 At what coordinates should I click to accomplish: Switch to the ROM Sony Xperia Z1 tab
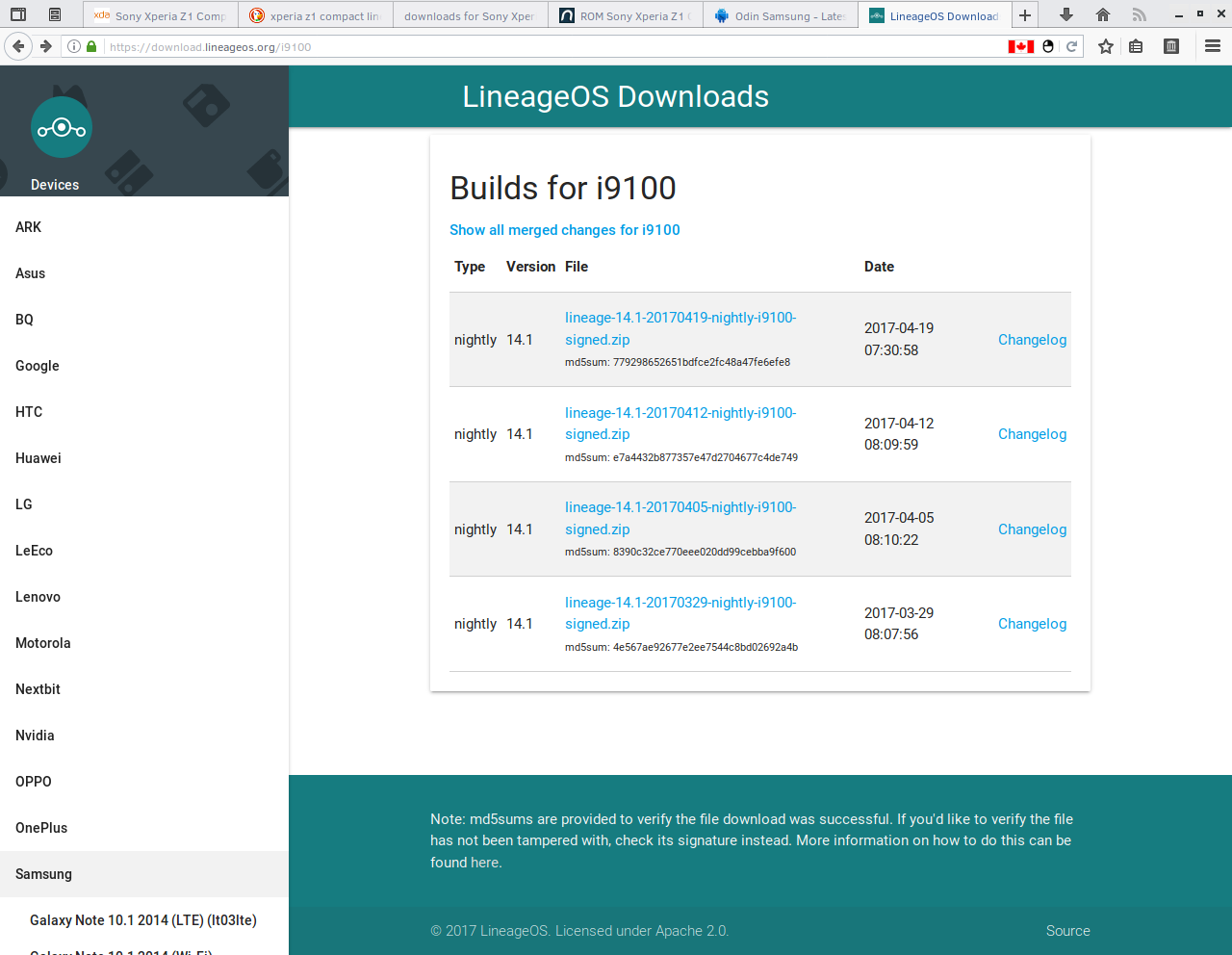tap(625, 15)
